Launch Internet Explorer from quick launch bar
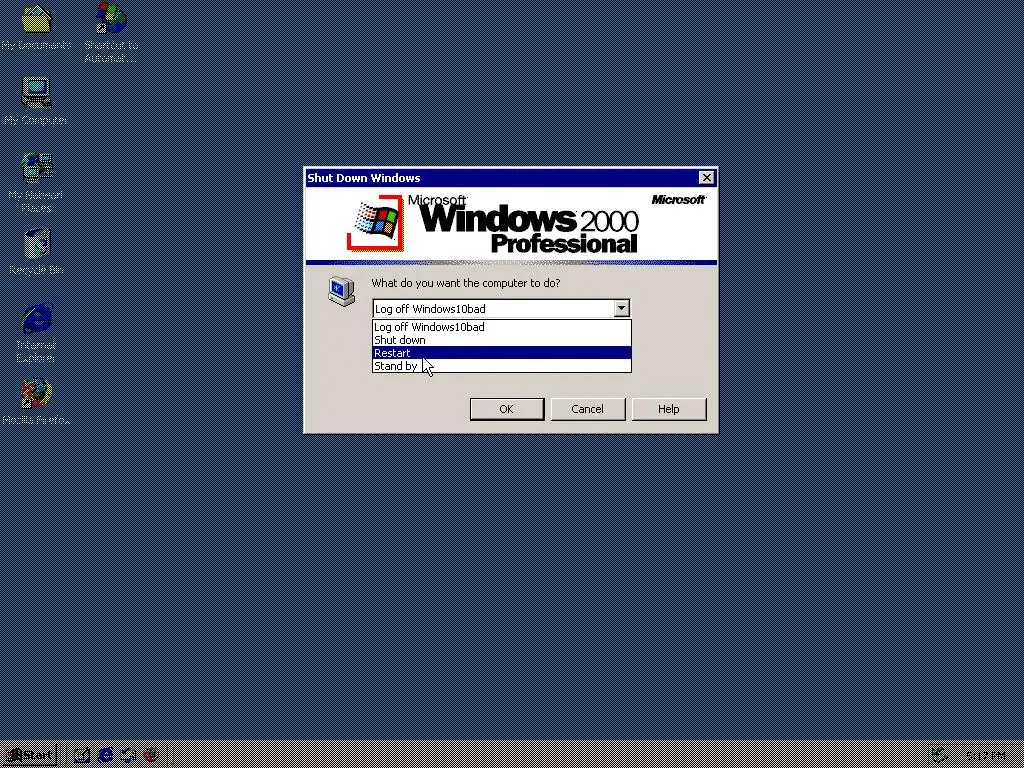The image size is (1024, 768). [105, 755]
